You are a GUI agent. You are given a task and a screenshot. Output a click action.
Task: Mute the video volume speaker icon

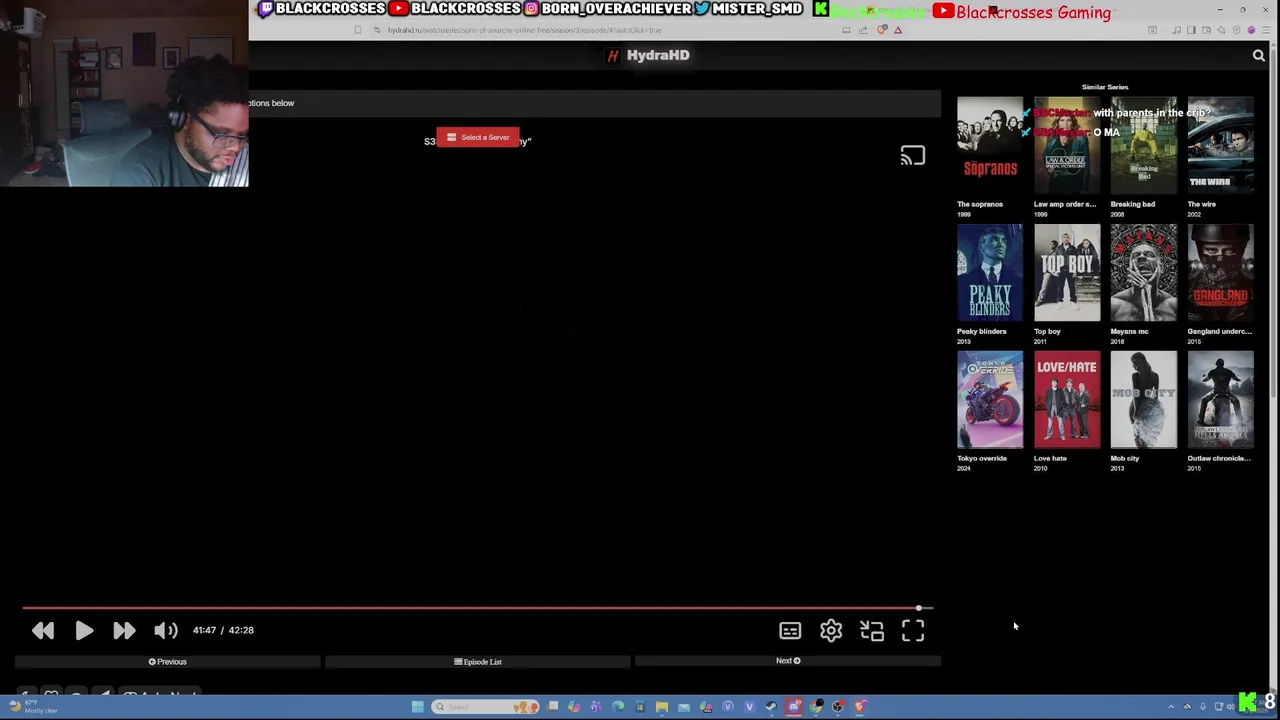(166, 630)
